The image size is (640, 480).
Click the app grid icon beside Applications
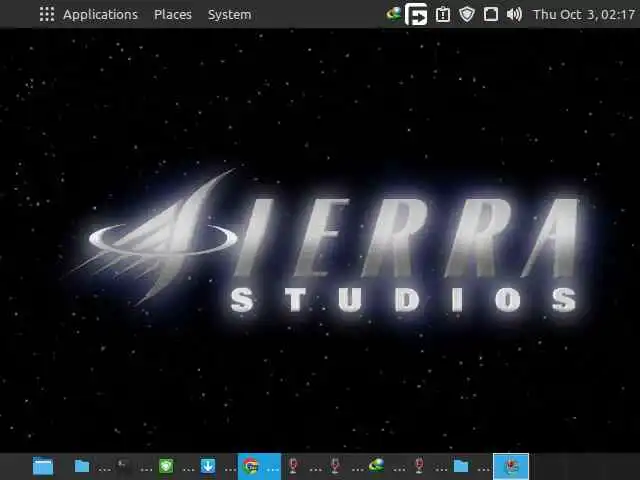click(47, 14)
